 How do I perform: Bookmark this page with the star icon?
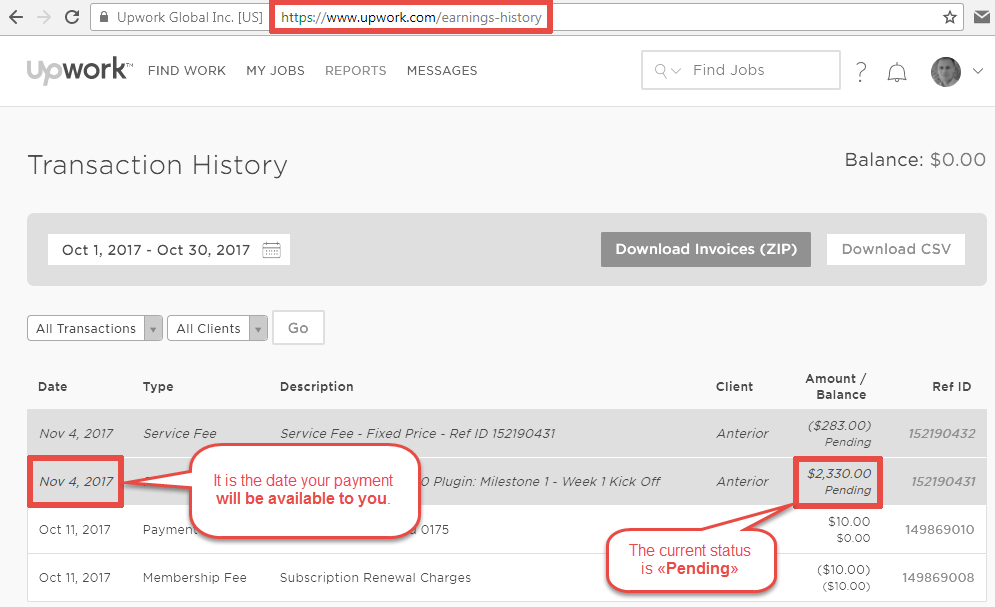point(949,17)
